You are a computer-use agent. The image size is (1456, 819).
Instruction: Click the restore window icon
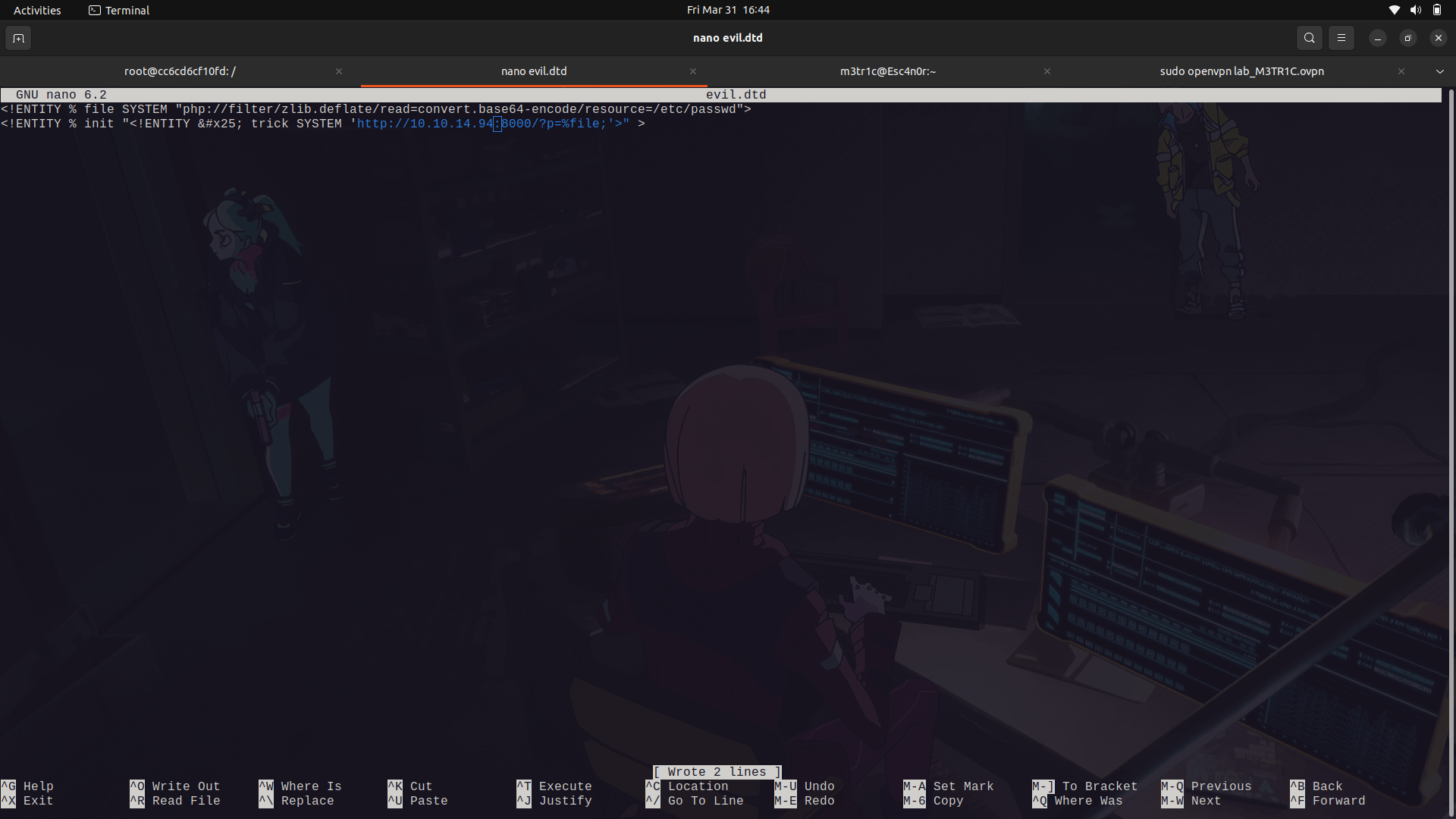(x=1407, y=37)
